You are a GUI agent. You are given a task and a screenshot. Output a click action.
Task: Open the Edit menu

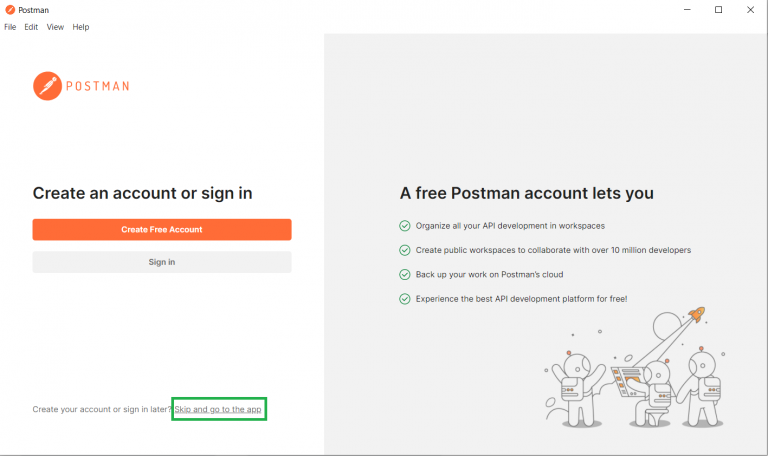pyautogui.click(x=31, y=27)
